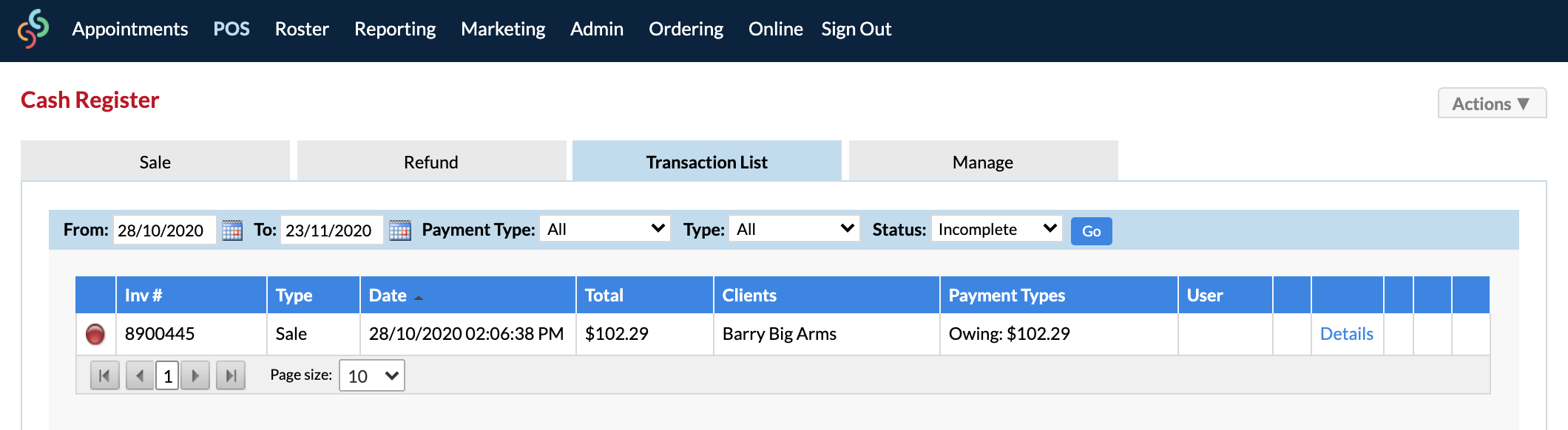The height and width of the screenshot is (430, 1568).
Task: Switch to the Refund tab
Action: coord(431,161)
